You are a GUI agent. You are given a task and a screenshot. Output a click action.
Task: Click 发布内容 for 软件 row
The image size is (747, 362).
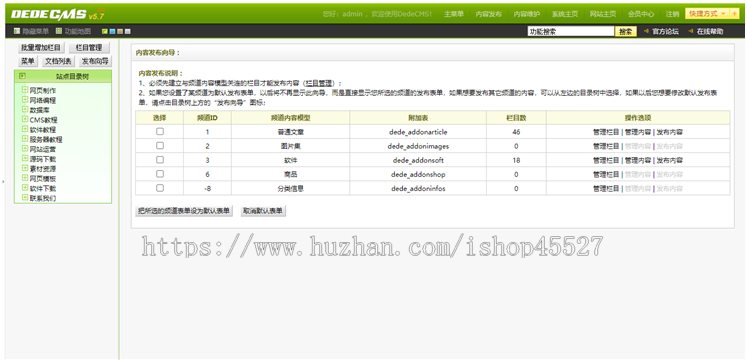[x=670, y=160]
